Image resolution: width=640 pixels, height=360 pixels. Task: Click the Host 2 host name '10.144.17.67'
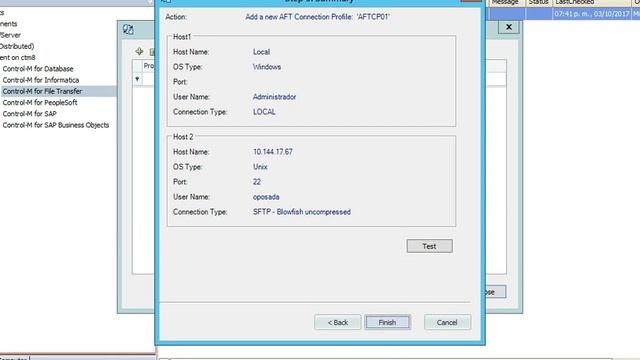pos(273,152)
